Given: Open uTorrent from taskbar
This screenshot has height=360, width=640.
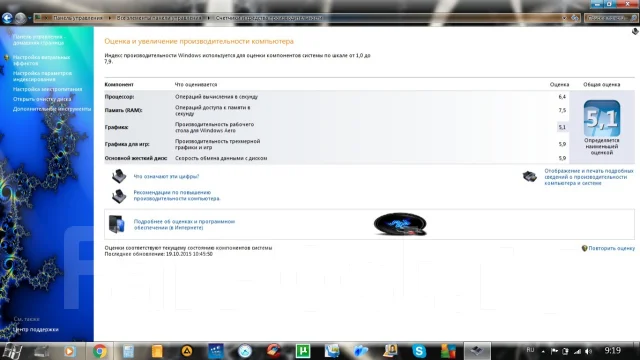Looking at the screenshot, I should tap(303, 351).
